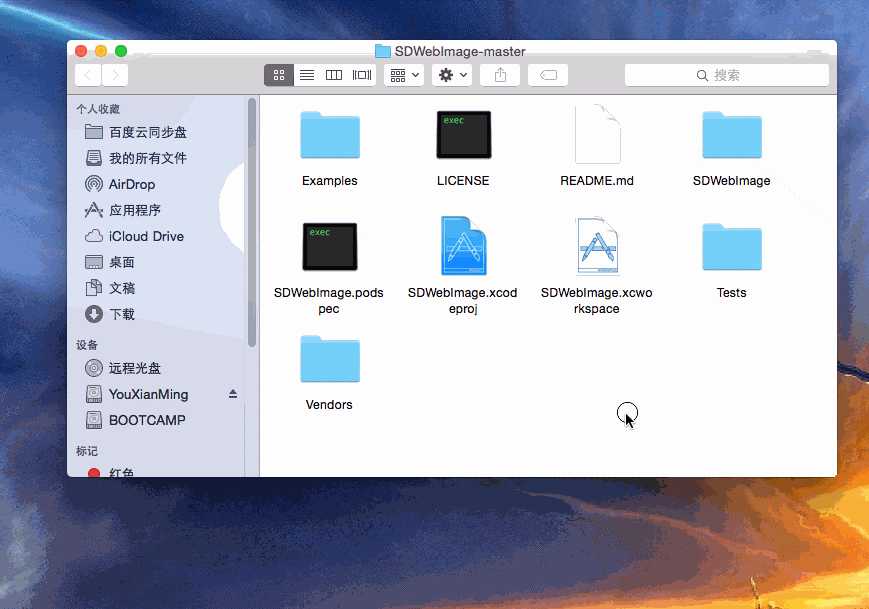869x609 pixels.
Task: Click the Vendors folder name label
Action: point(329,405)
